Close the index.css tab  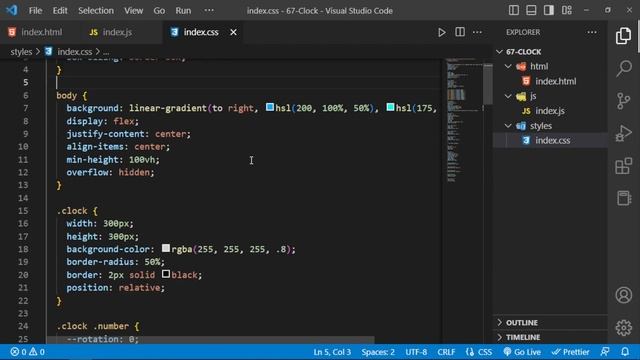click(x=233, y=32)
